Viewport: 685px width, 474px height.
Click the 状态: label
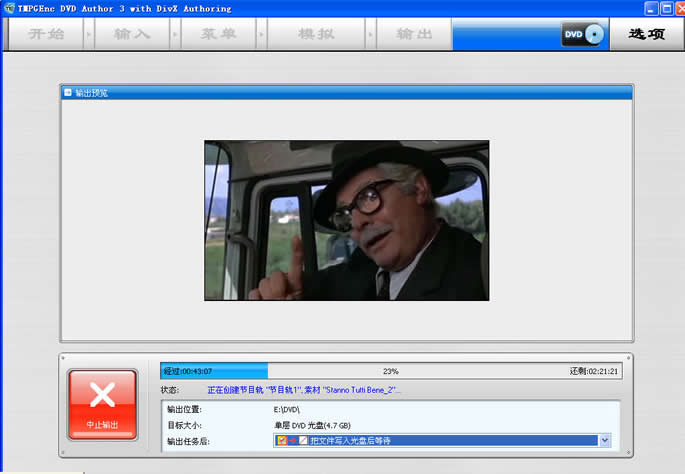pyautogui.click(x=170, y=390)
